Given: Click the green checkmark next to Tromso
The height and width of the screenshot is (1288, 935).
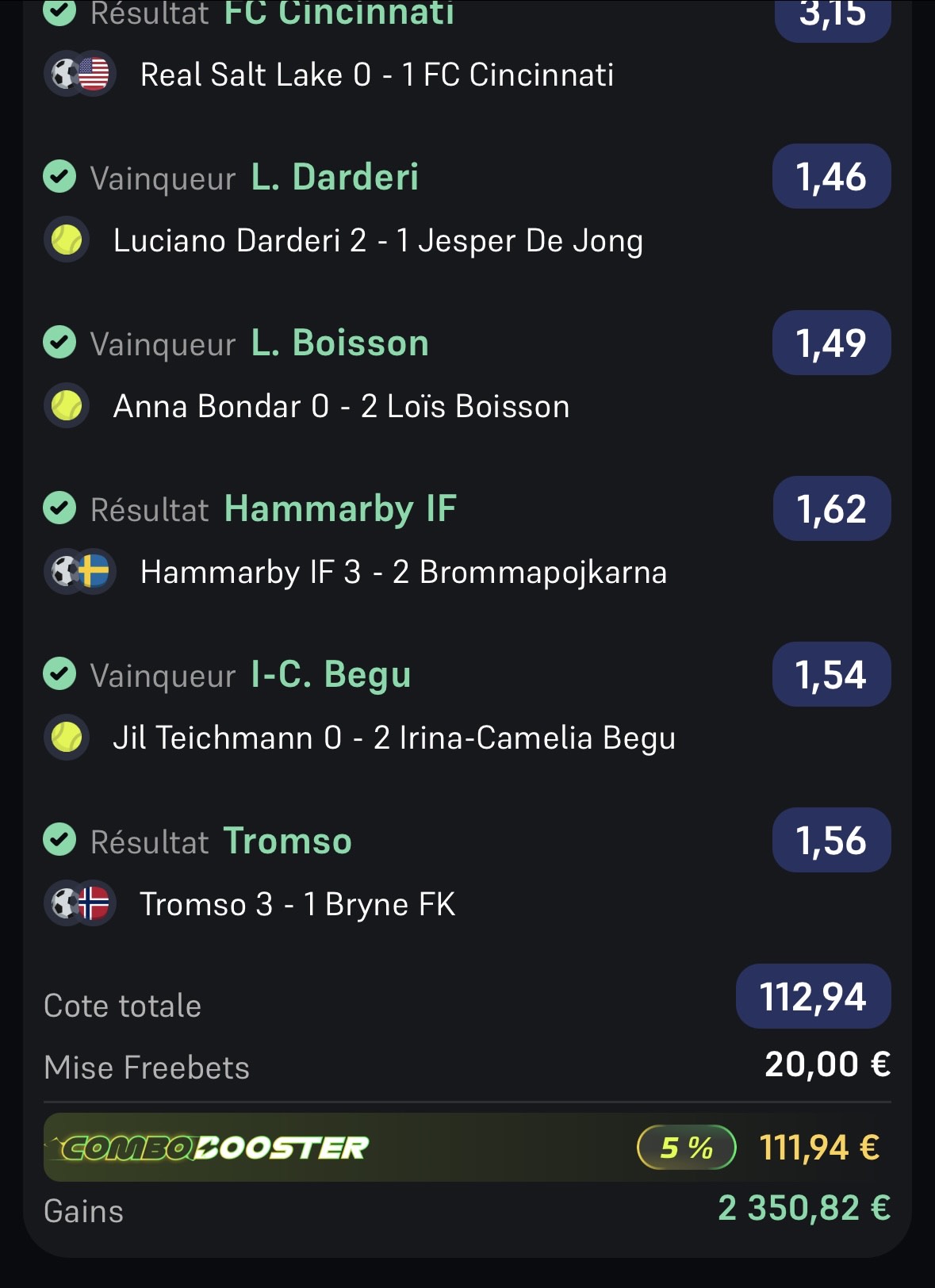Looking at the screenshot, I should click(59, 840).
